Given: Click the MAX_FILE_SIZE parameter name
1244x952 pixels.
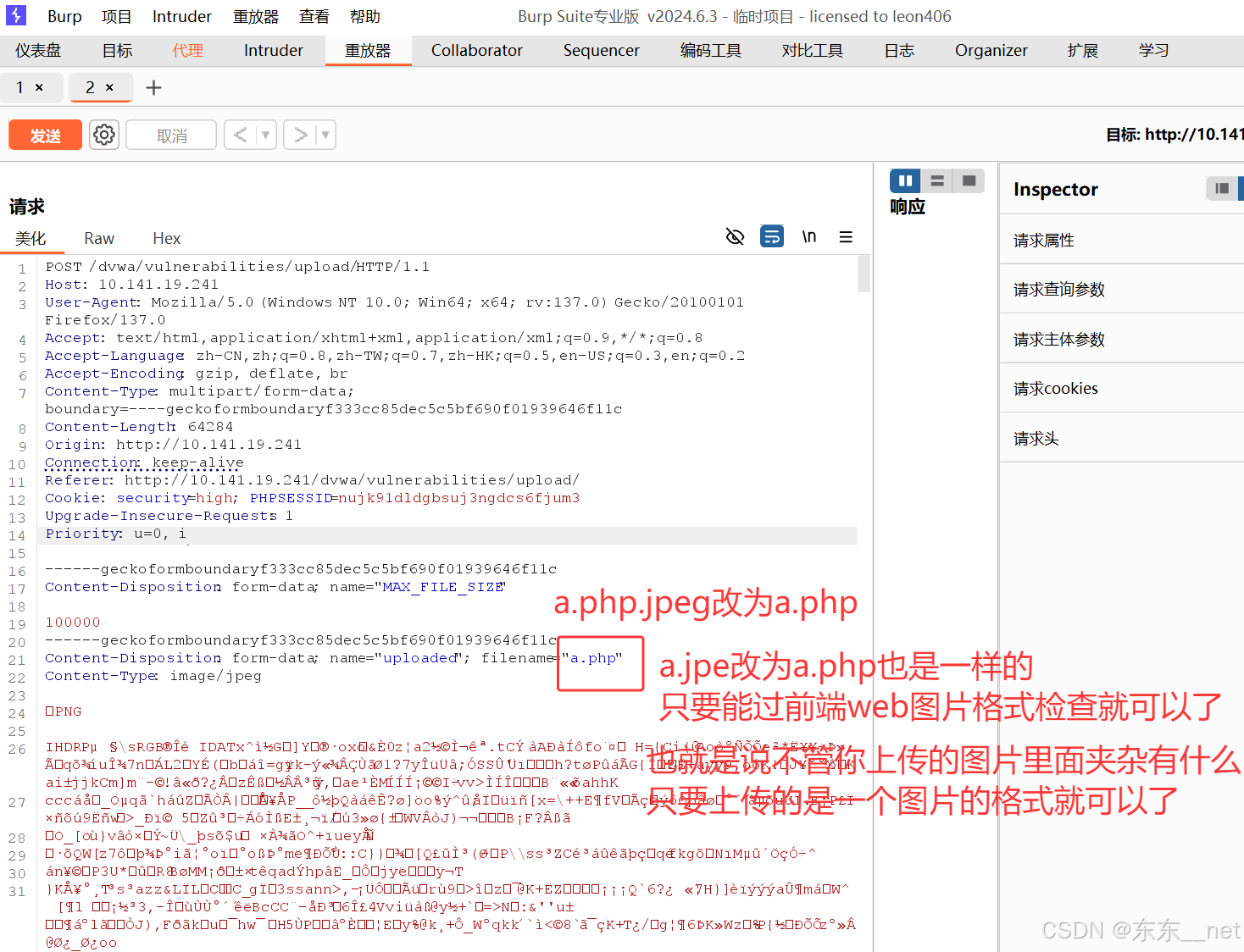Looking at the screenshot, I should [x=442, y=587].
